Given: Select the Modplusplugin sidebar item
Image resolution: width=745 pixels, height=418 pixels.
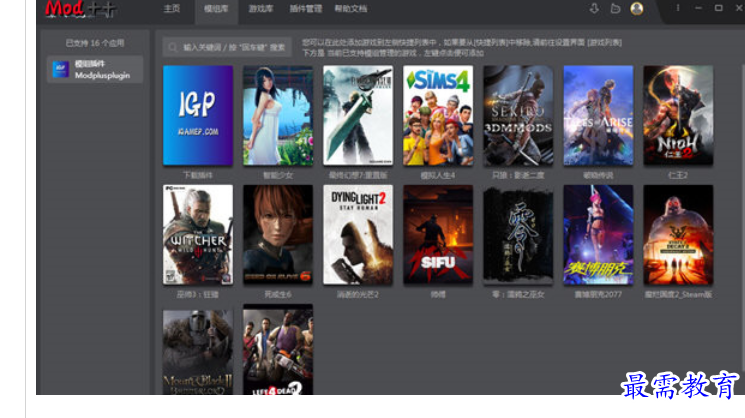Looking at the screenshot, I should pos(96,69).
